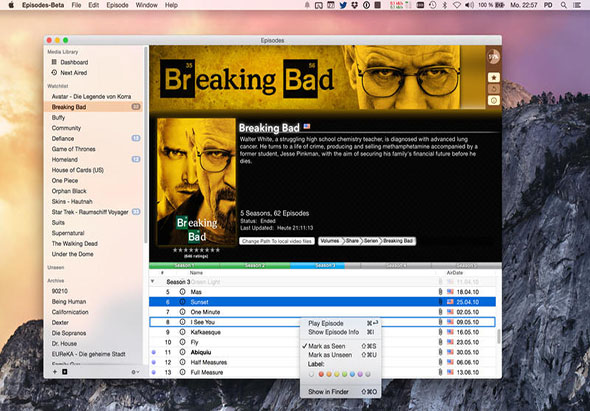590x411 pixels.
Task: Switch to the Season 2 tab
Action: pyautogui.click(x=255, y=266)
